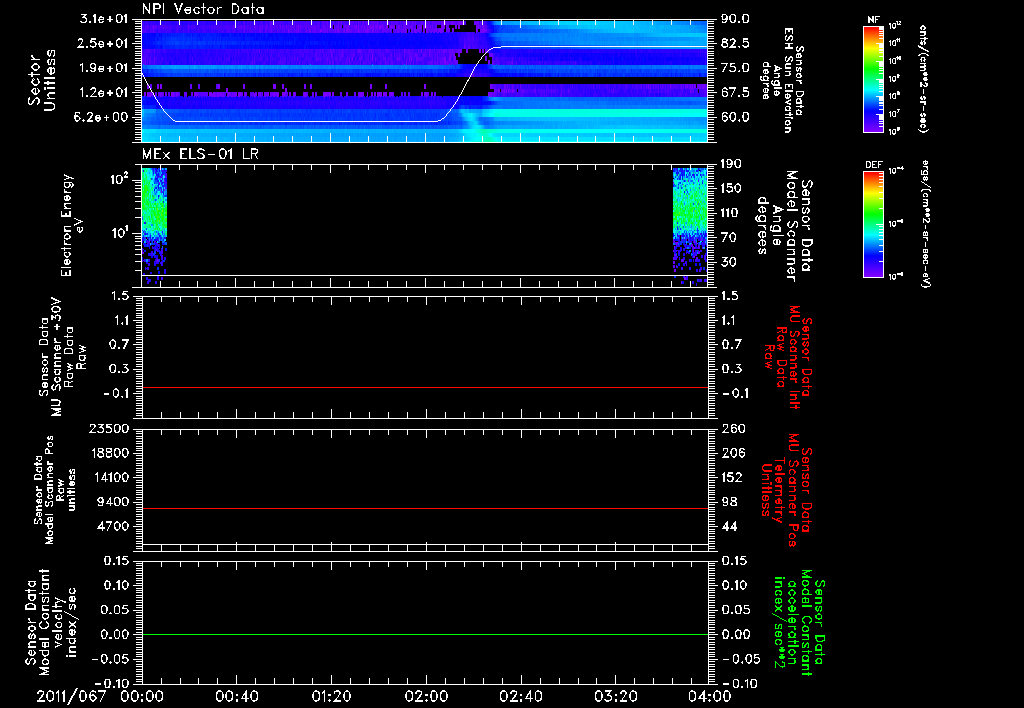Click the 18800 scanner position tick label
This screenshot has width=1024, height=708.
(x=109, y=453)
